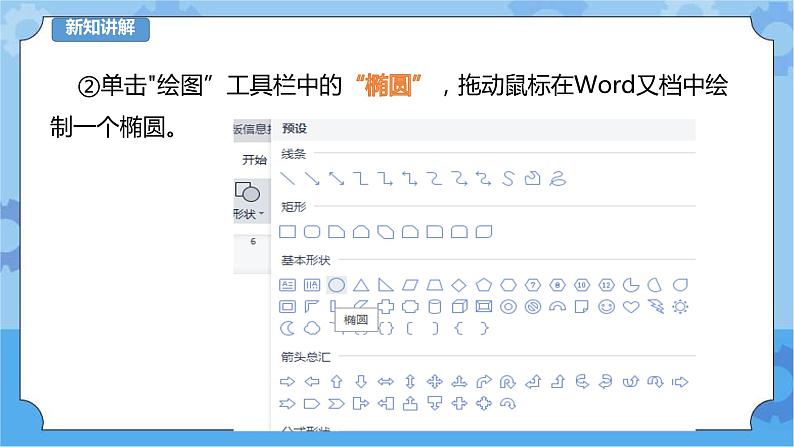Pick the four-way quad arrow
This screenshot has height=447, width=794.
coord(434,382)
